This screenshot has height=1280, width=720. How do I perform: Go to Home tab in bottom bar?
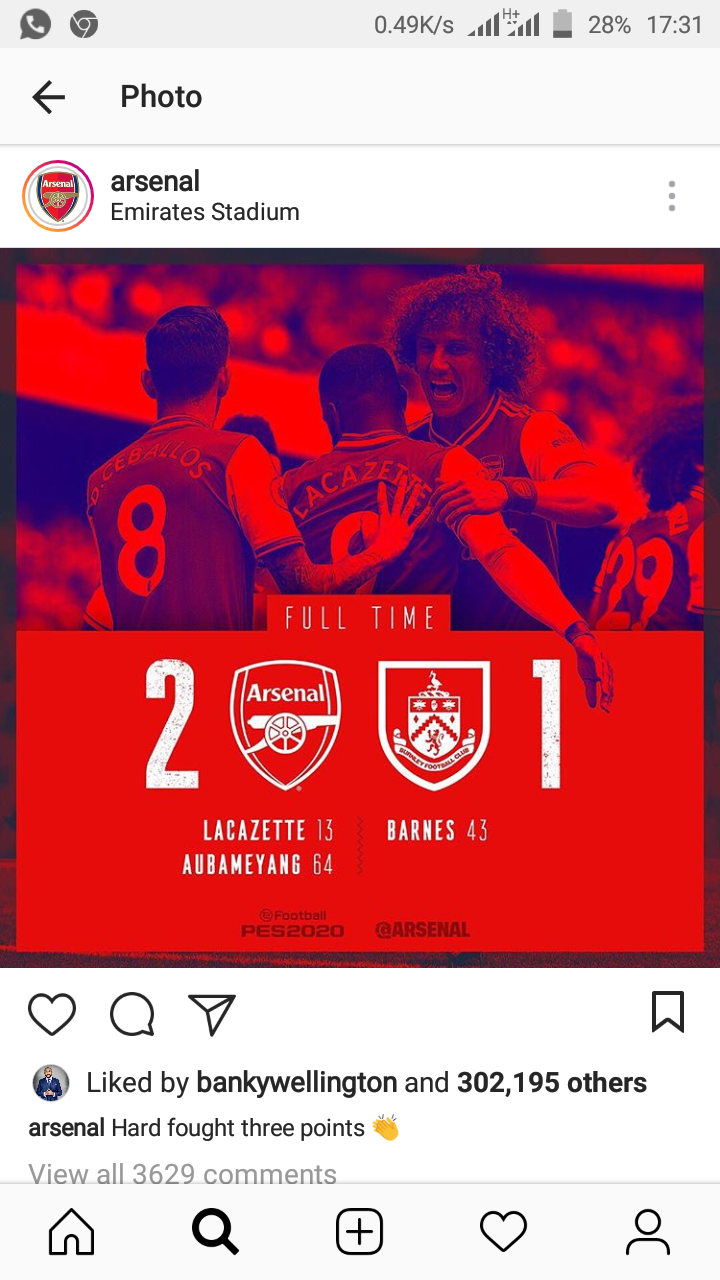point(72,1232)
